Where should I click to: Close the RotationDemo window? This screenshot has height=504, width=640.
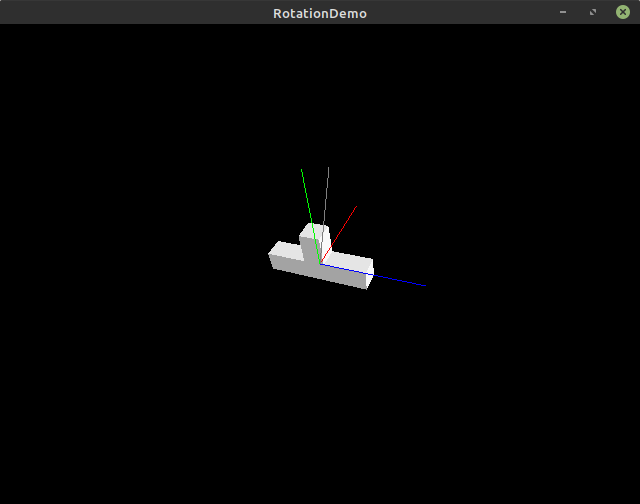coord(622,12)
